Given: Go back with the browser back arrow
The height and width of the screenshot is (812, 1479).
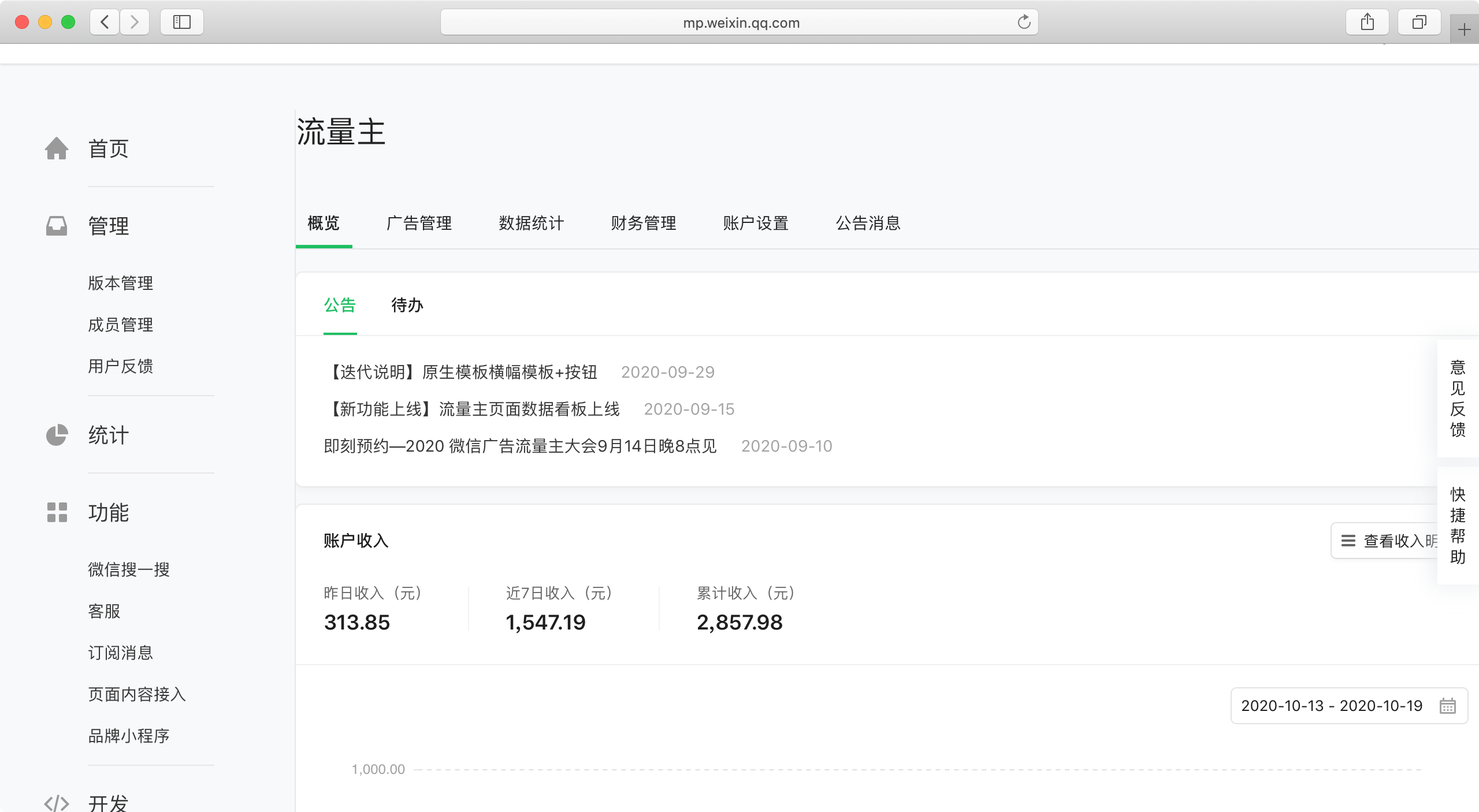Looking at the screenshot, I should click(105, 23).
